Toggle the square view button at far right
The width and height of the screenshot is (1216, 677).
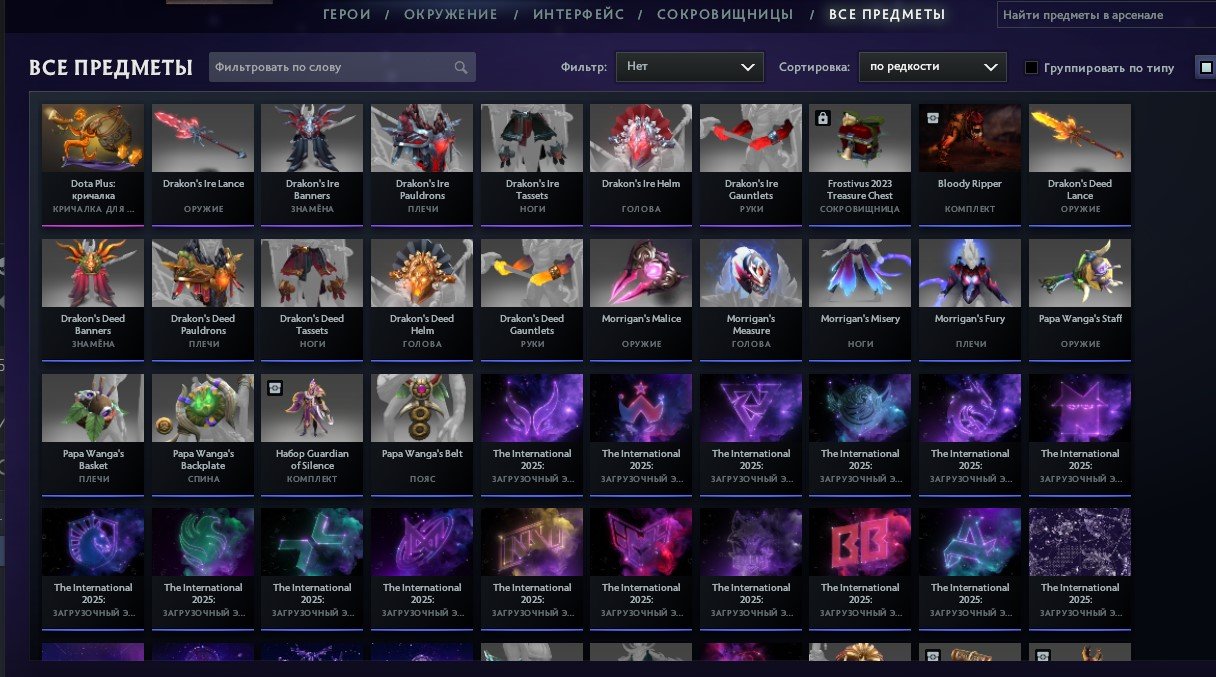(x=1206, y=68)
